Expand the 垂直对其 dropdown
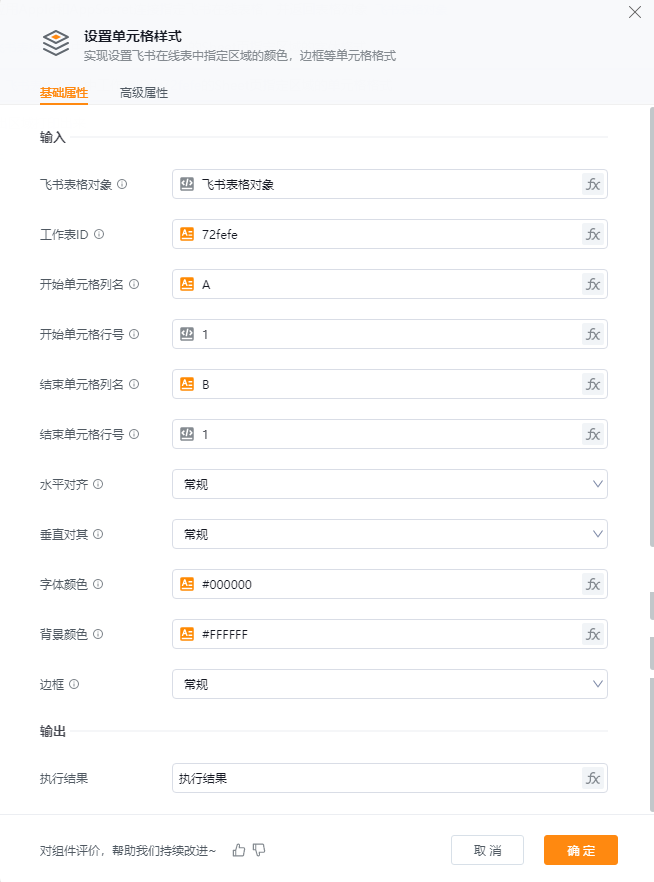Screen dimensions: 654x882 coord(389,534)
